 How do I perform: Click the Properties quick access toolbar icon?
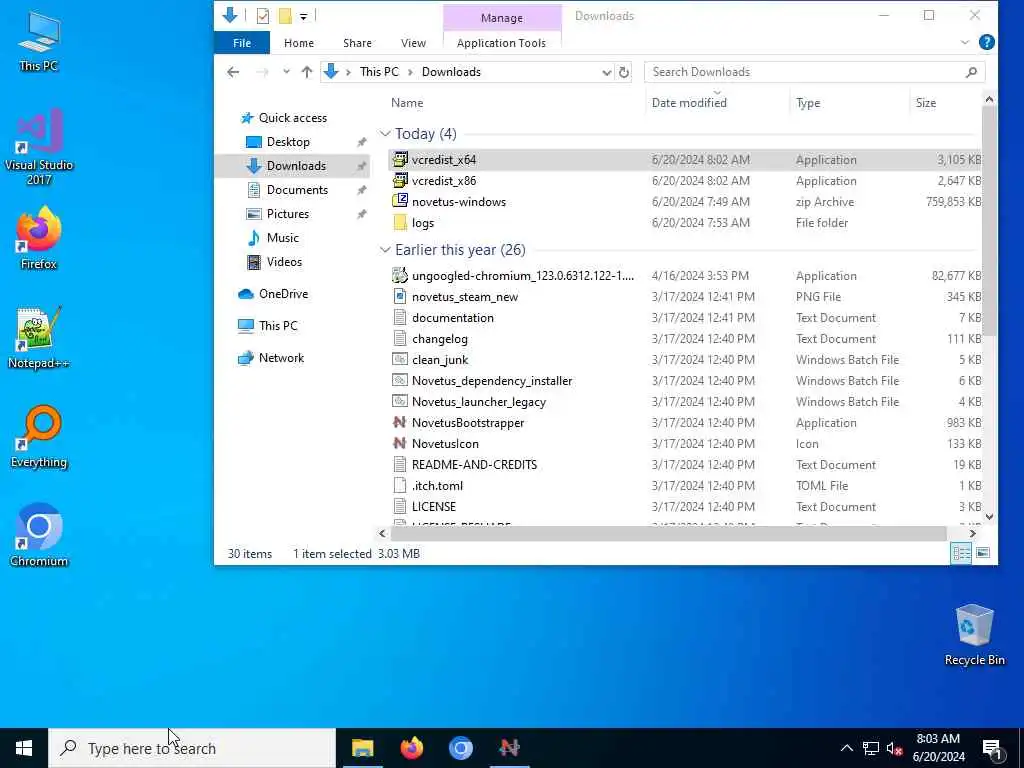[x=263, y=16]
